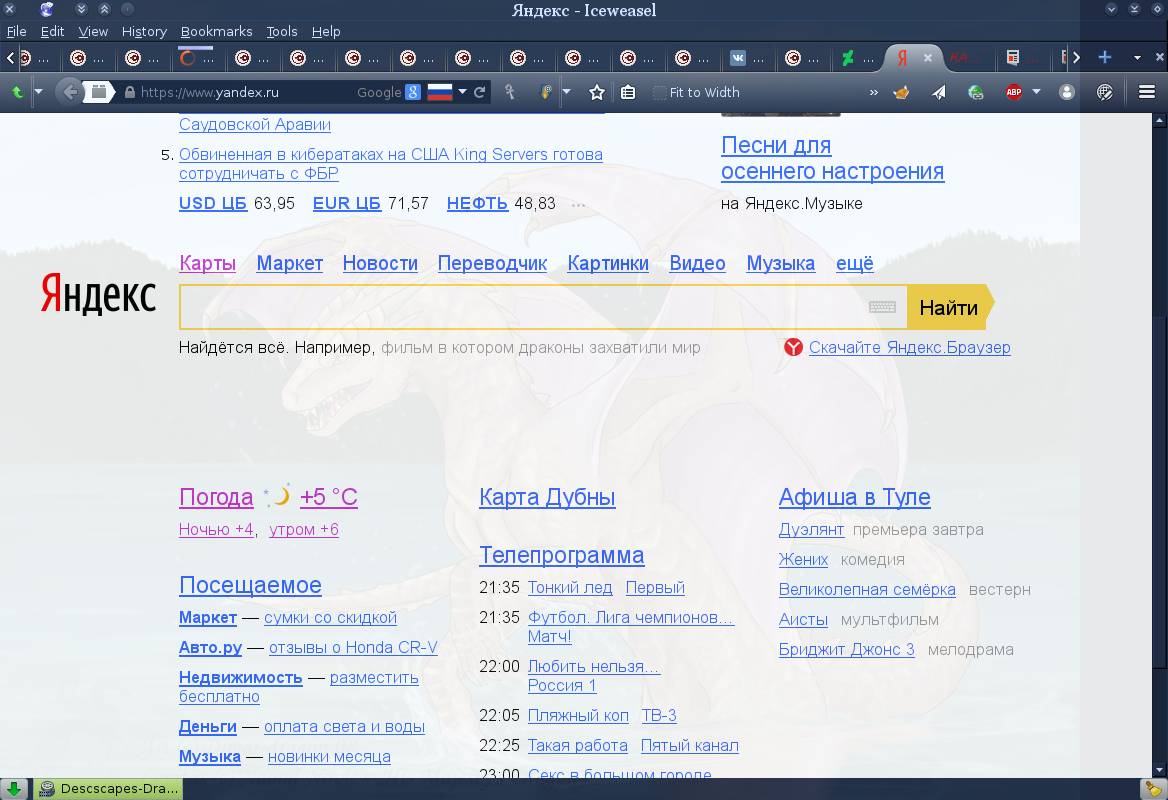This screenshot has height=800, width=1168.
Task: Switch to the VK tab
Action: coord(748,57)
